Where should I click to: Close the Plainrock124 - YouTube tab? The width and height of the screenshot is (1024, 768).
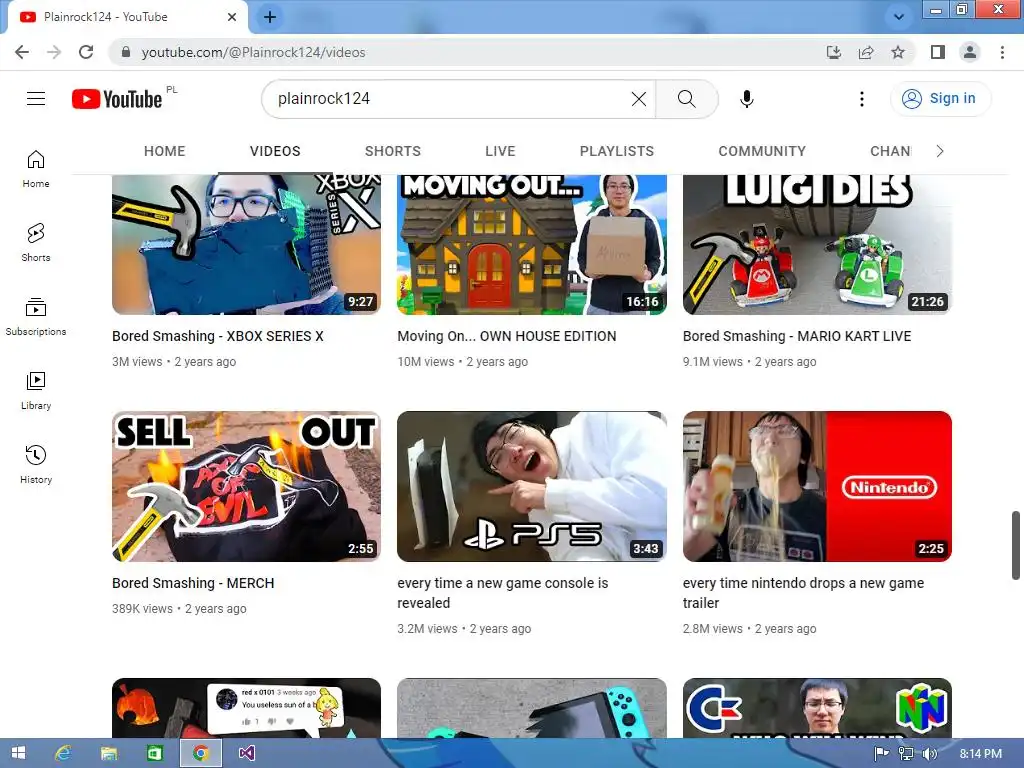tap(232, 17)
